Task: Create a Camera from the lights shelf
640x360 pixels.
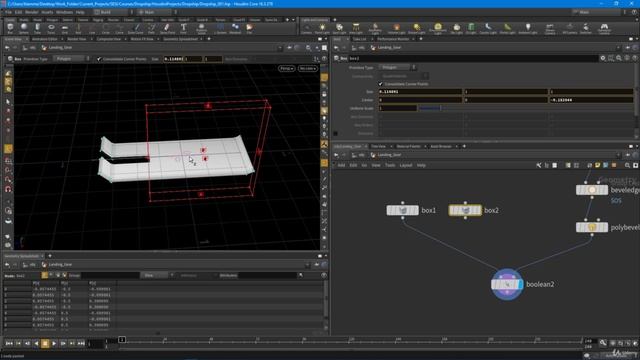Action: (306, 29)
